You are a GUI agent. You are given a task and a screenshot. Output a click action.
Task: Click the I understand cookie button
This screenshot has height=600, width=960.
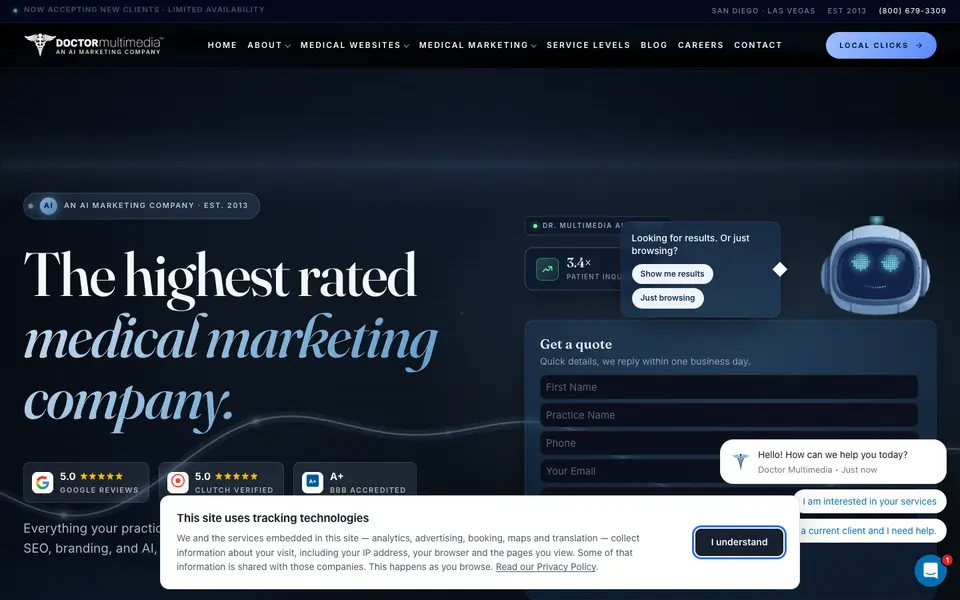click(x=739, y=542)
